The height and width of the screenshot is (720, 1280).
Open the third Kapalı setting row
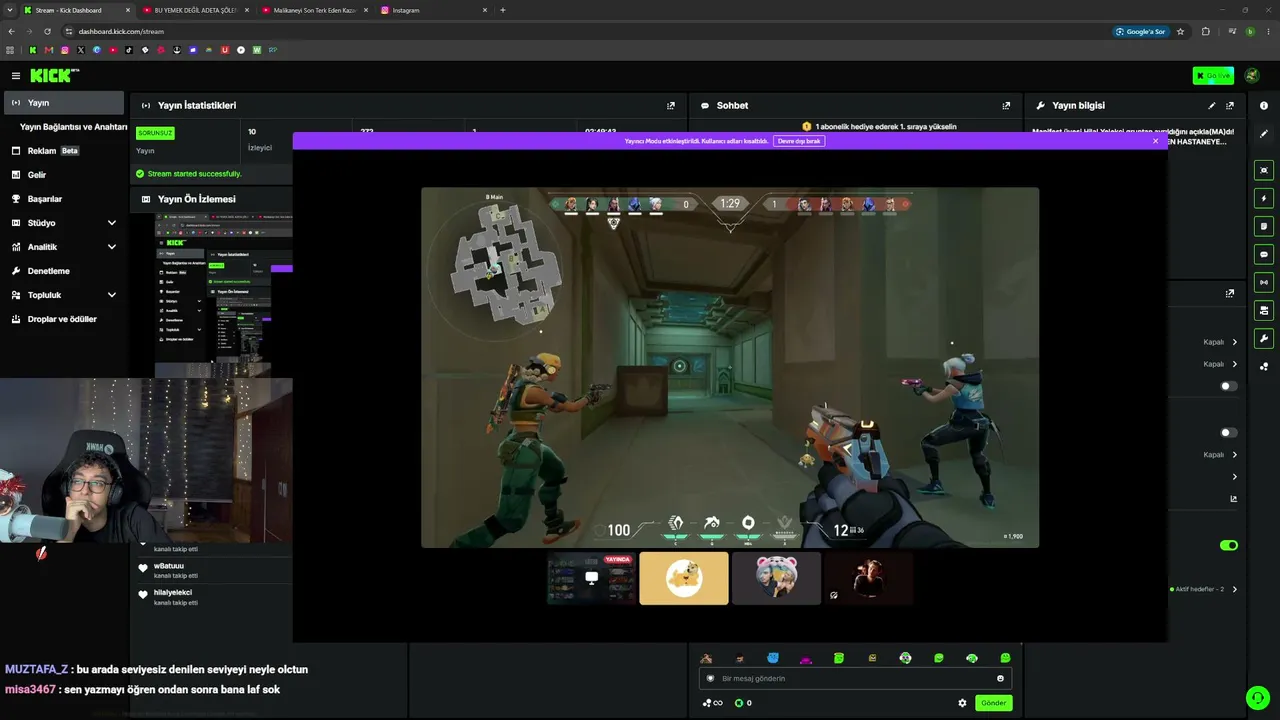1220,455
